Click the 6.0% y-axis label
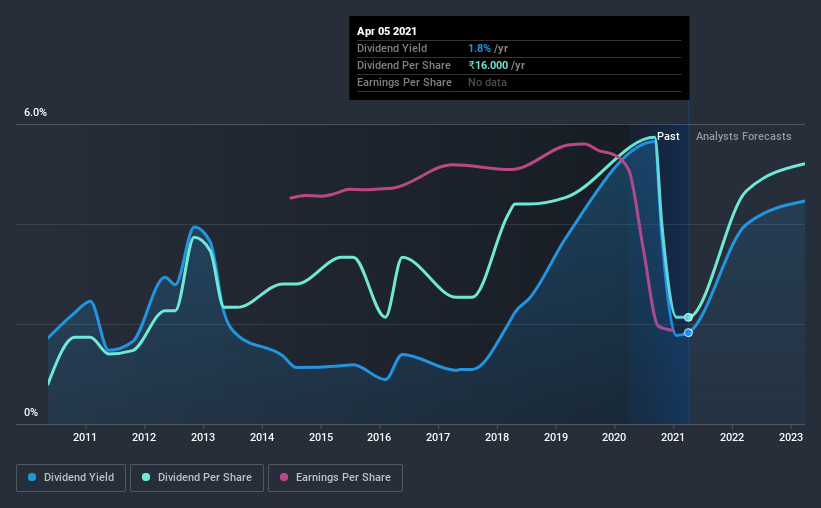Image resolution: width=821 pixels, height=508 pixels. click(x=35, y=113)
